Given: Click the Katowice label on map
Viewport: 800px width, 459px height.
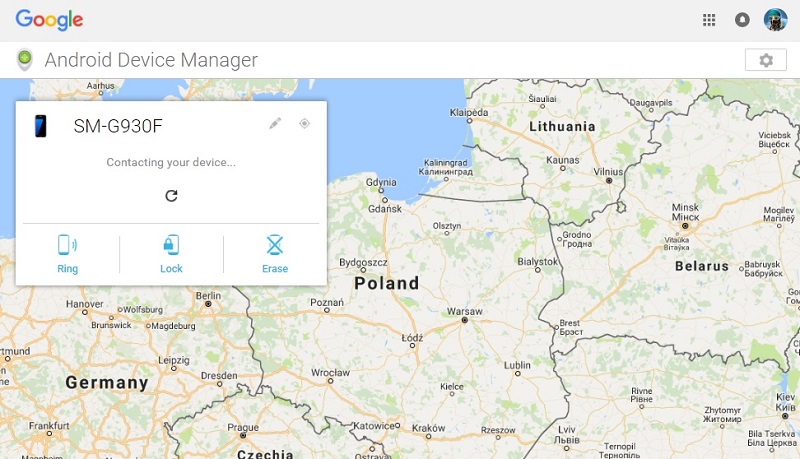Looking at the screenshot, I should 374,425.
